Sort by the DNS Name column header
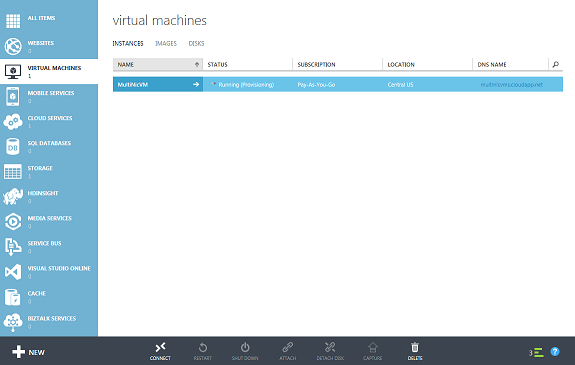575x365 pixels. (x=510, y=65)
